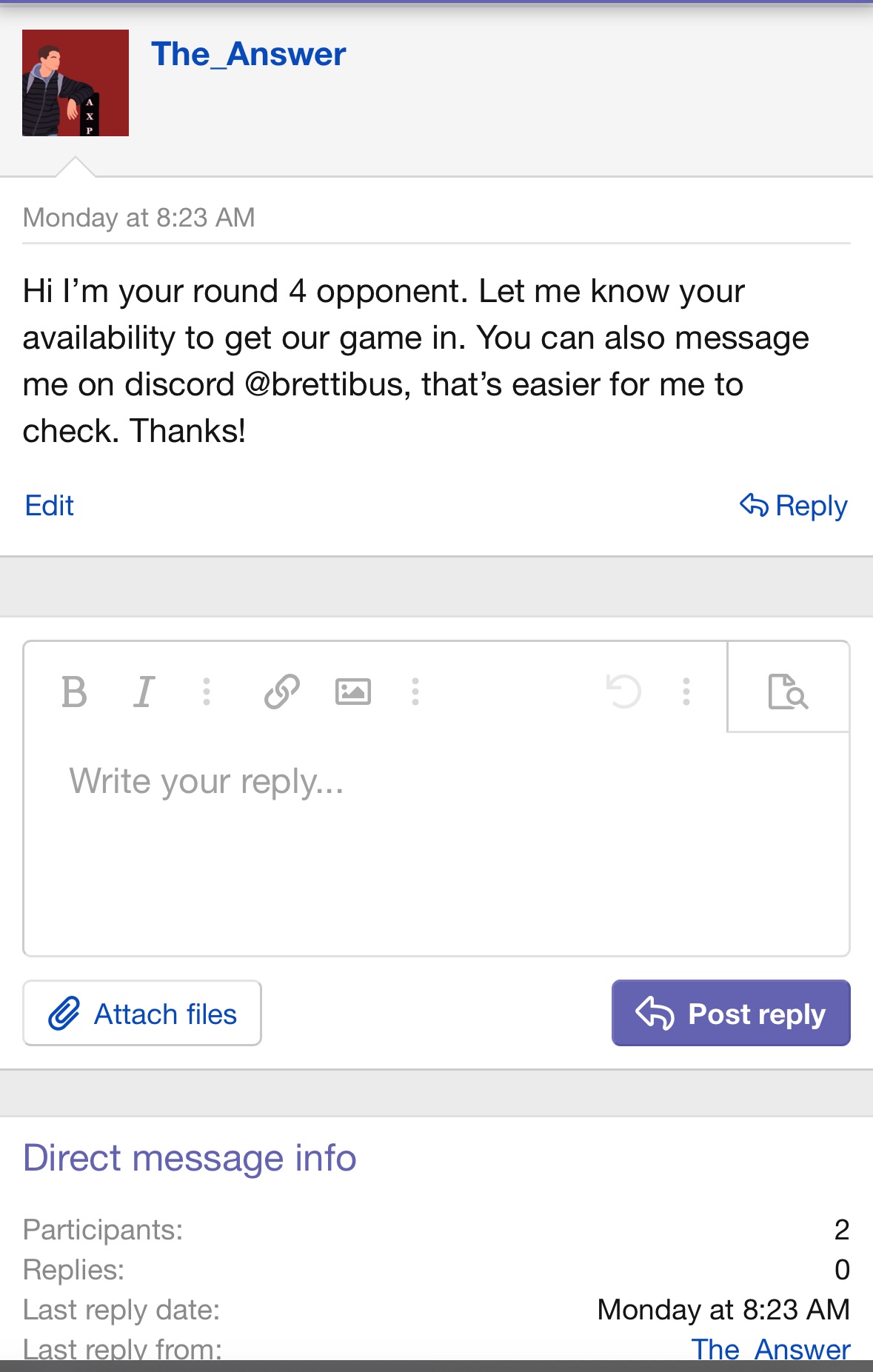This screenshot has height=1372, width=873.
Task: Expand more text formatting options
Action: (x=207, y=692)
